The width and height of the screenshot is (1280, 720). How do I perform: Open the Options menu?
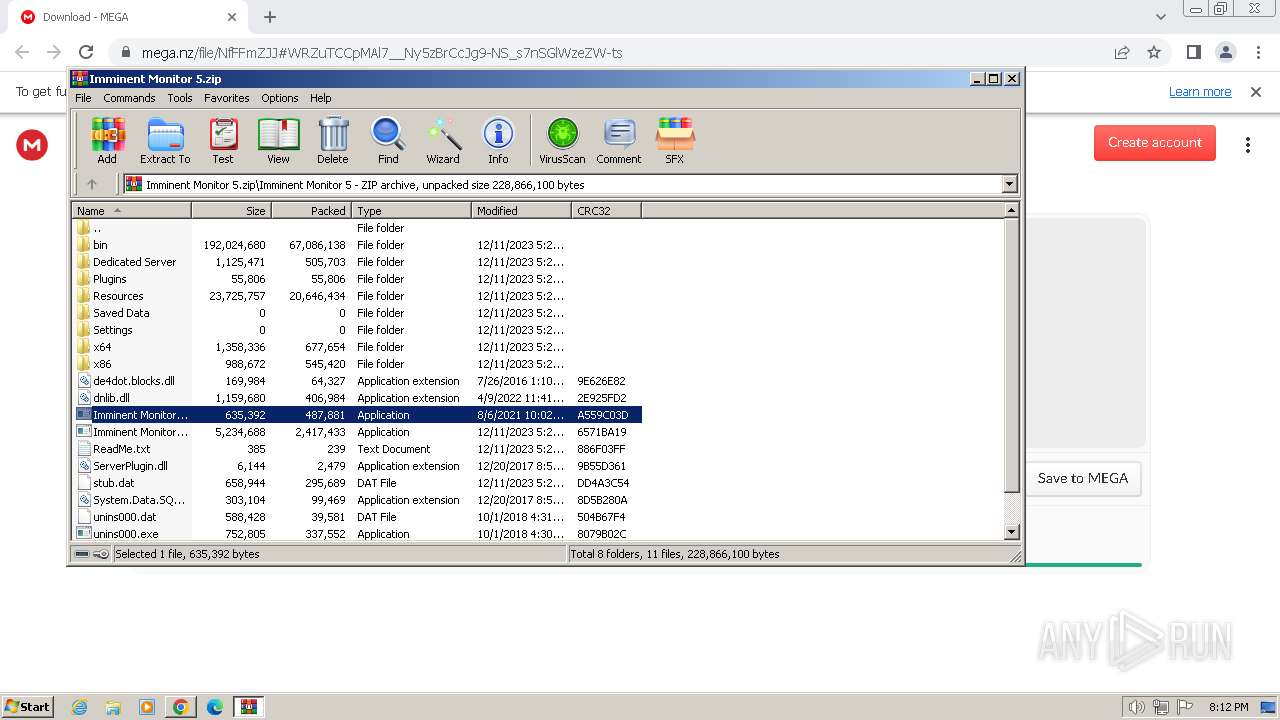coord(280,98)
